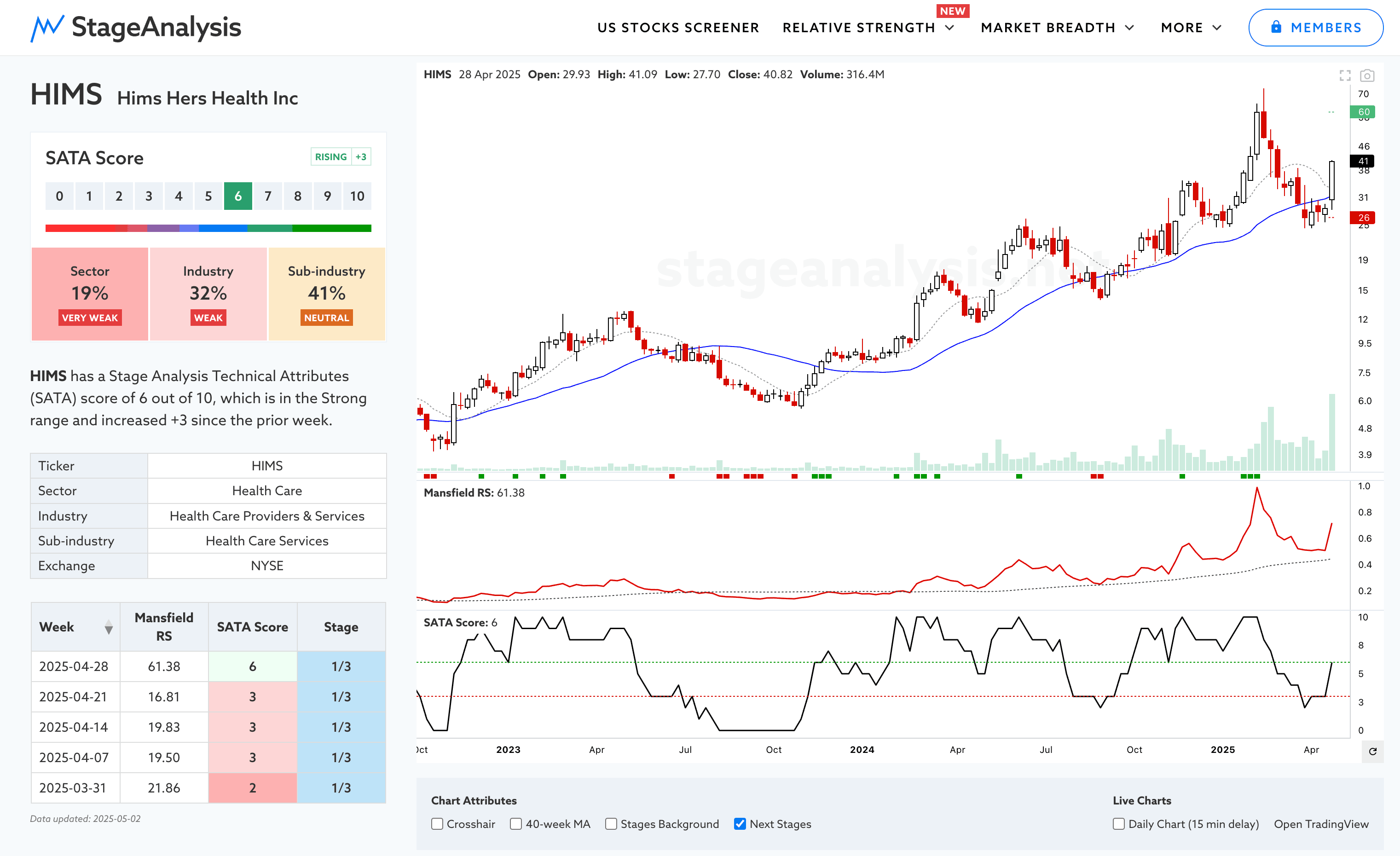Expand the Relative Strength dropdown chevron

949,28
